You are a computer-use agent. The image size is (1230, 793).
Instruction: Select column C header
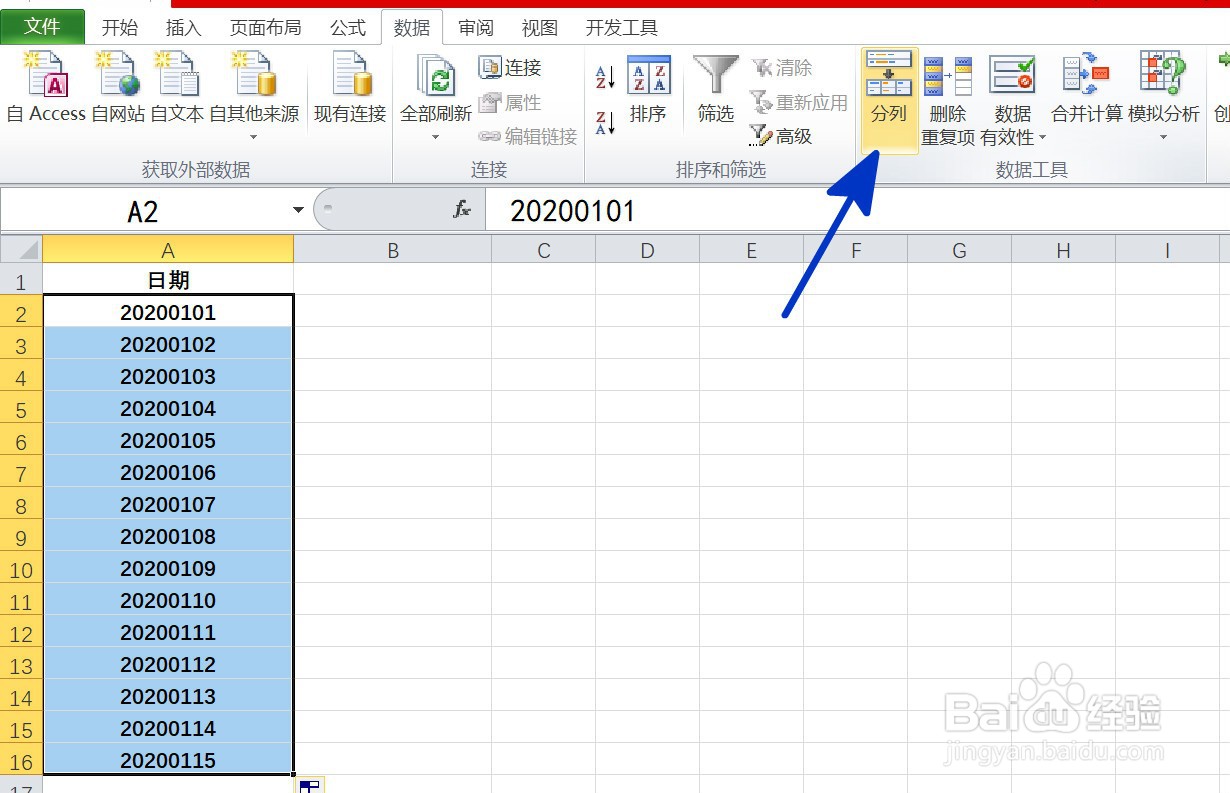coord(543,250)
